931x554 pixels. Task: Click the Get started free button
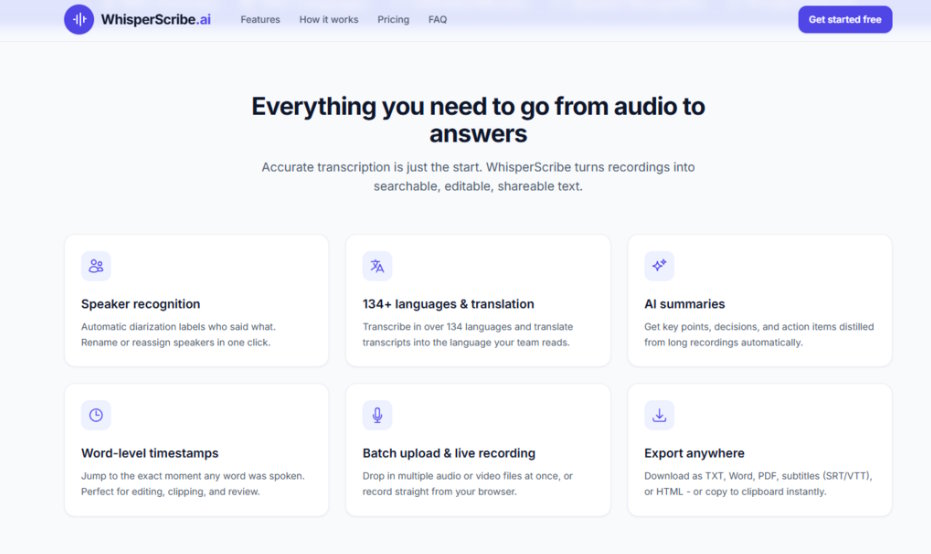845,20
